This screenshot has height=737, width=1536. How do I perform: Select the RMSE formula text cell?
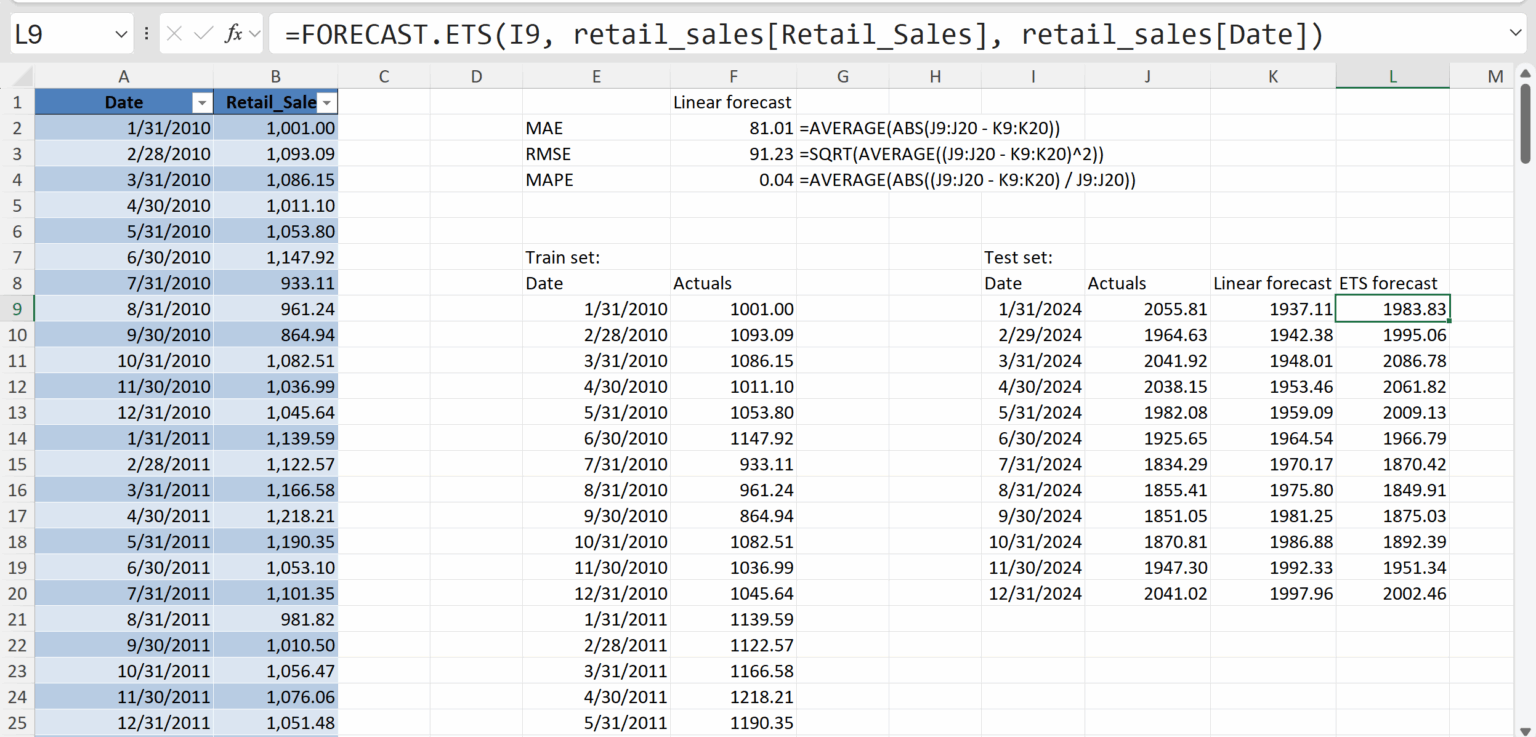coord(950,154)
